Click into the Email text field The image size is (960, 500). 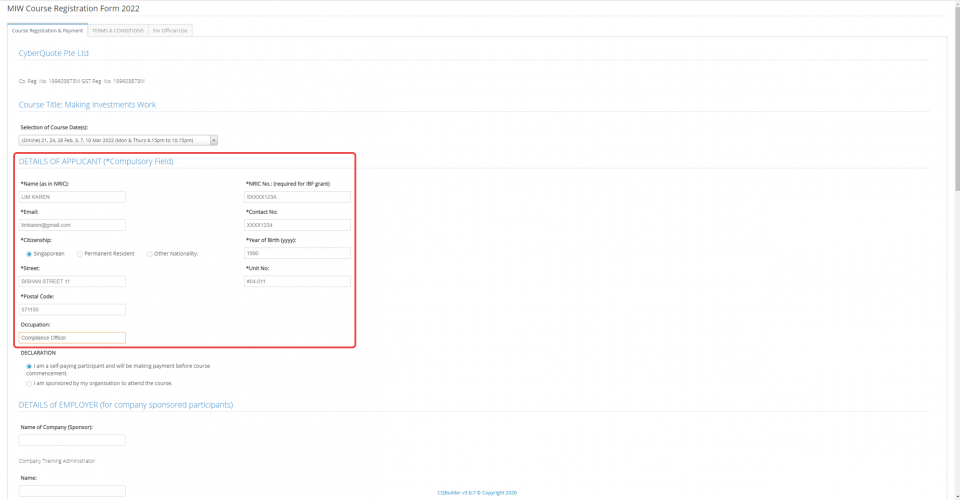72,225
